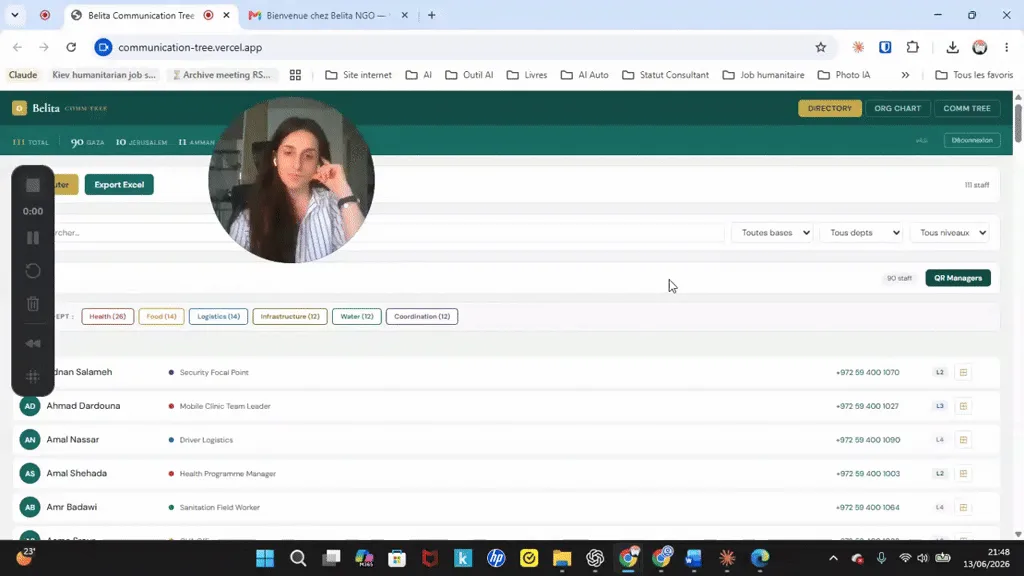
Task: Pause the screen recording
Action: click(33, 238)
